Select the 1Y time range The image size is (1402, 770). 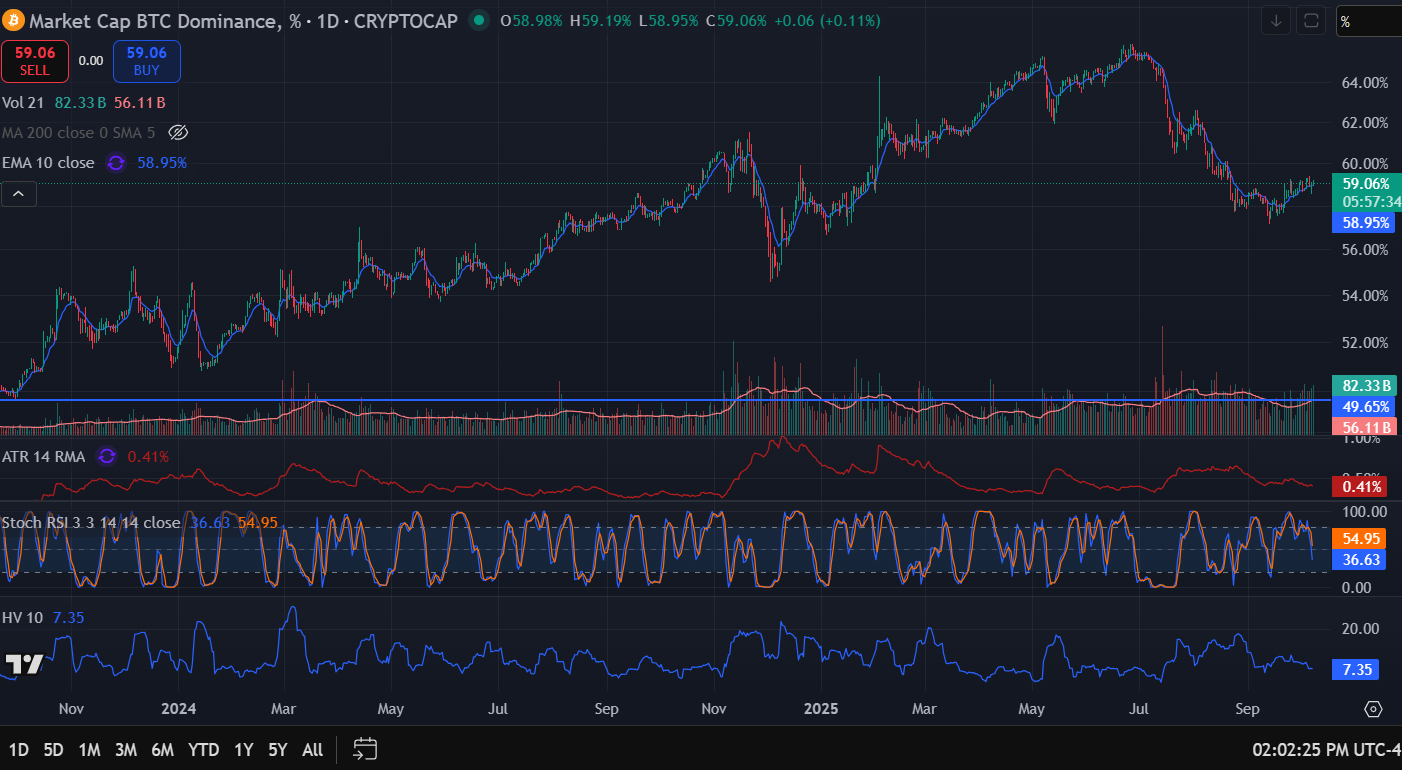[243, 749]
